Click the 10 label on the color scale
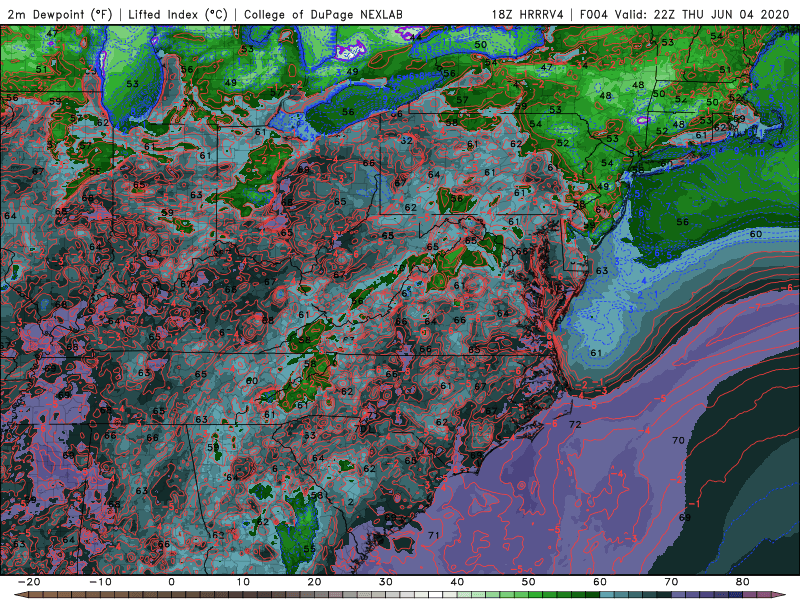Screen dimensions: 800x600 coord(243,582)
